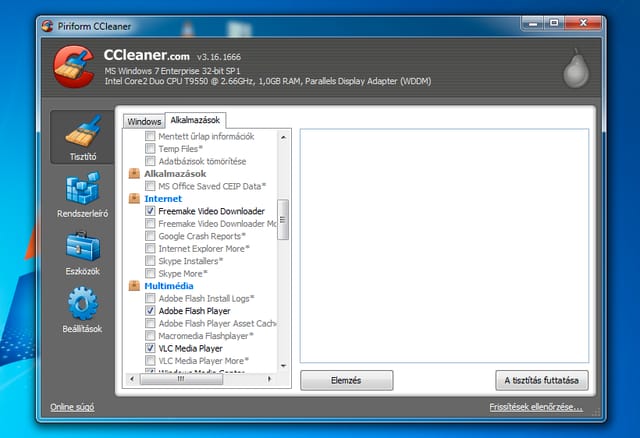
Task: Check Skype More option
Action: tap(150, 273)
